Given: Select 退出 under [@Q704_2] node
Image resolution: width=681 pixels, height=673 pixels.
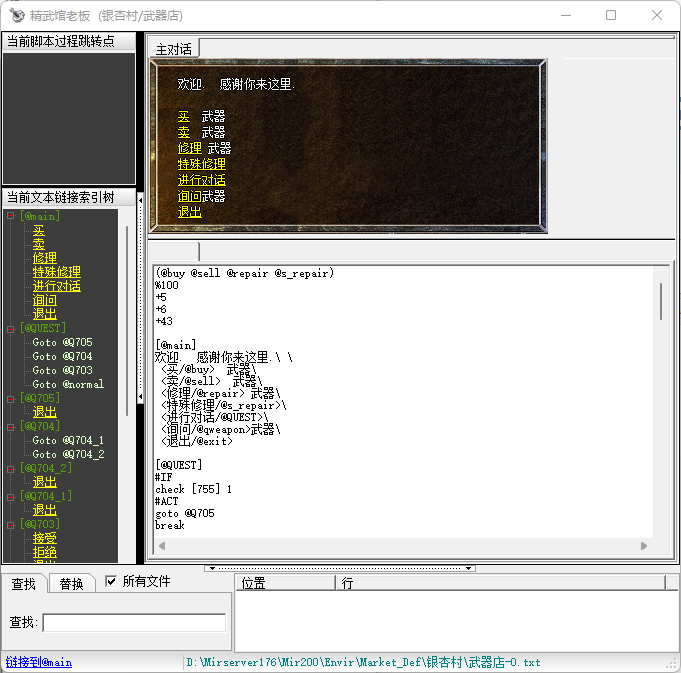Looking at the screenshot, I should [45, 482].
